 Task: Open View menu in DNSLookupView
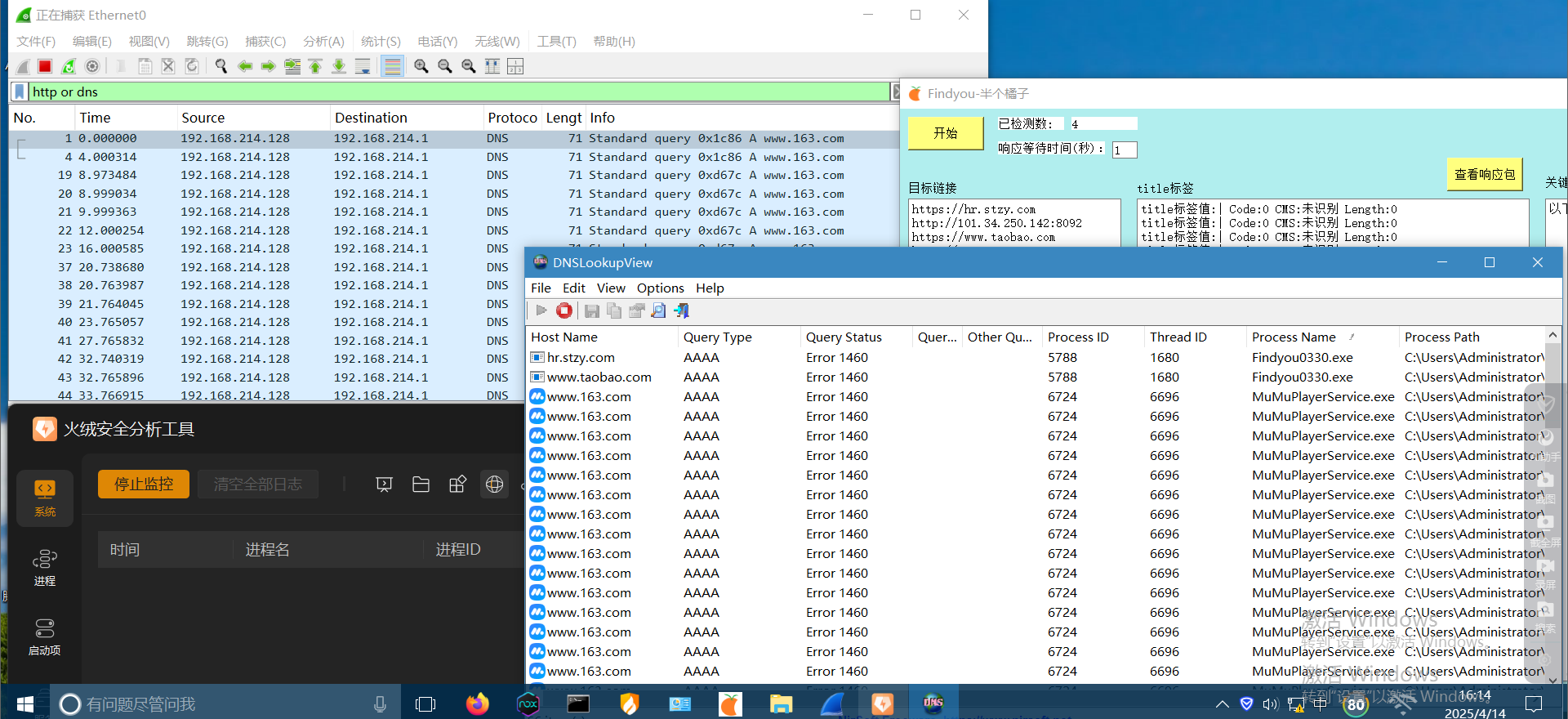click(611, 288)
